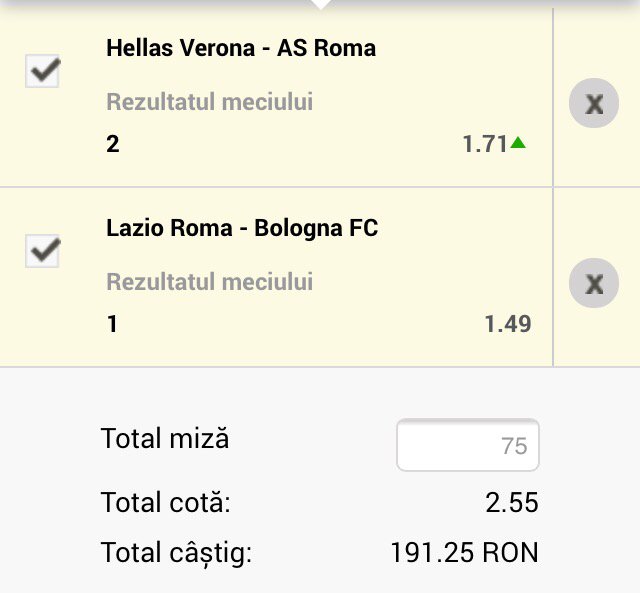The height and width of the screenshot is (593, 640).
Task: Open the Lazio Roma - Bologna FC match title
Action: (x=242, y=228)
